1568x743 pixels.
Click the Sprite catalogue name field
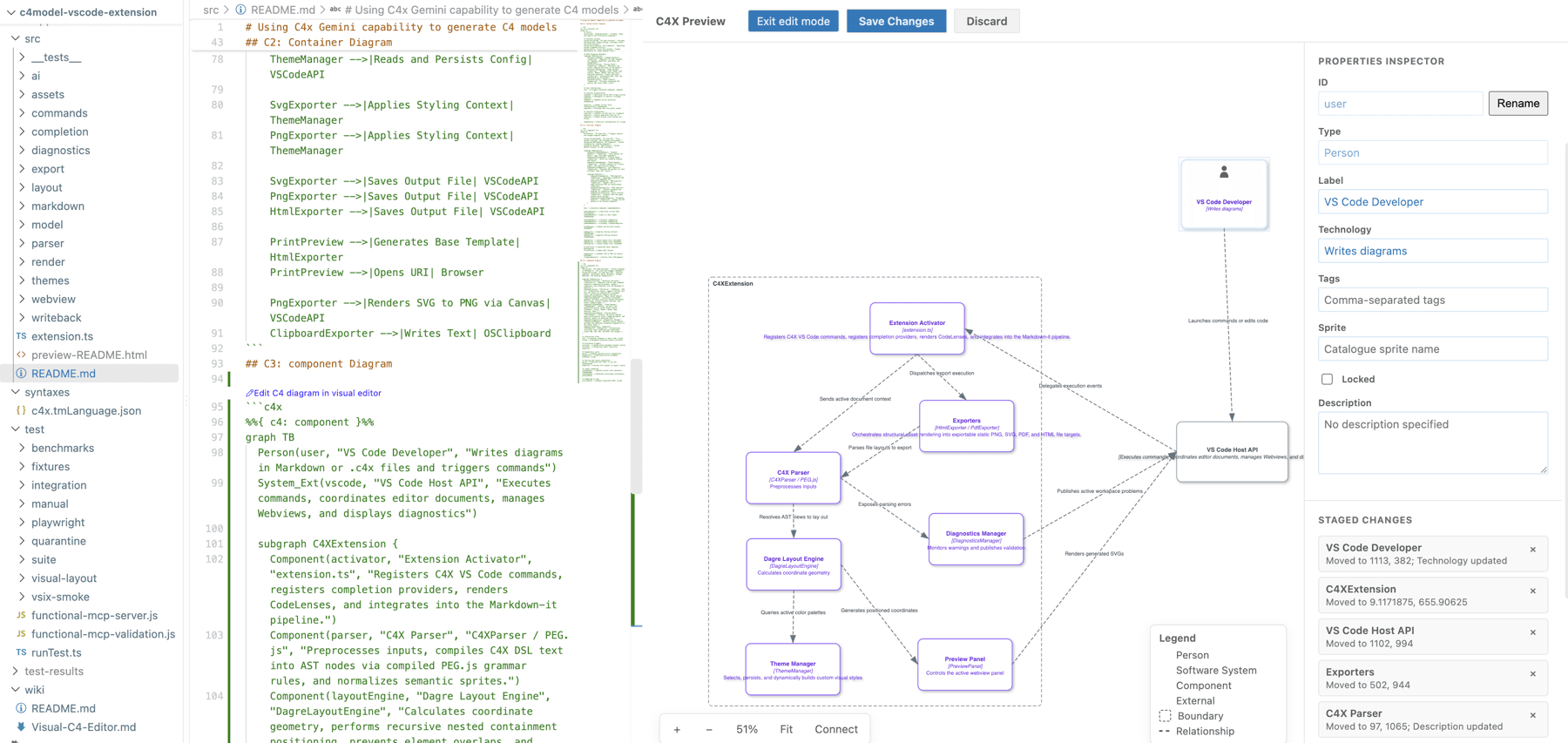[x=1432, y=348]
